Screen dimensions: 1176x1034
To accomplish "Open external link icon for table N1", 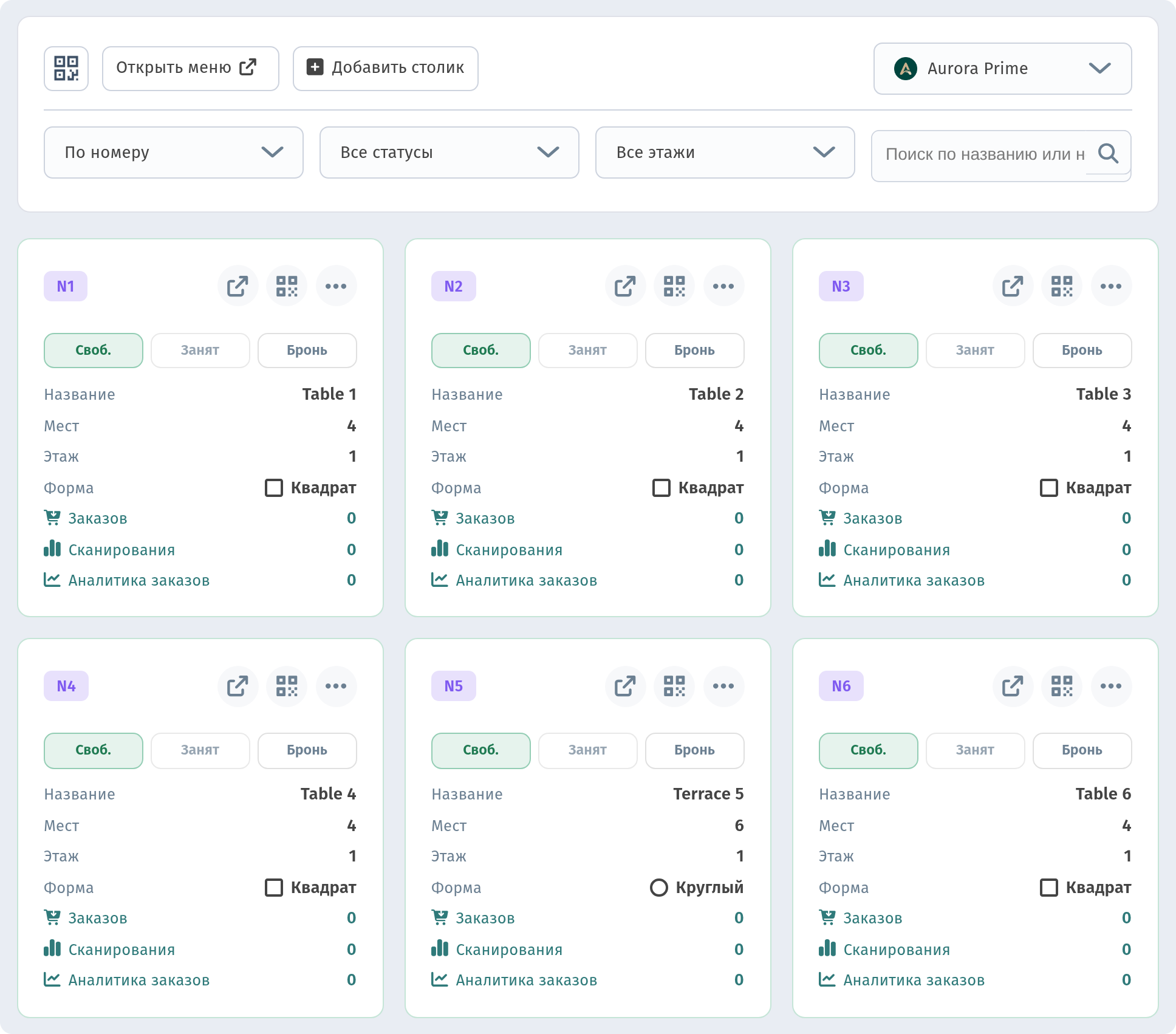I will 238,286.
